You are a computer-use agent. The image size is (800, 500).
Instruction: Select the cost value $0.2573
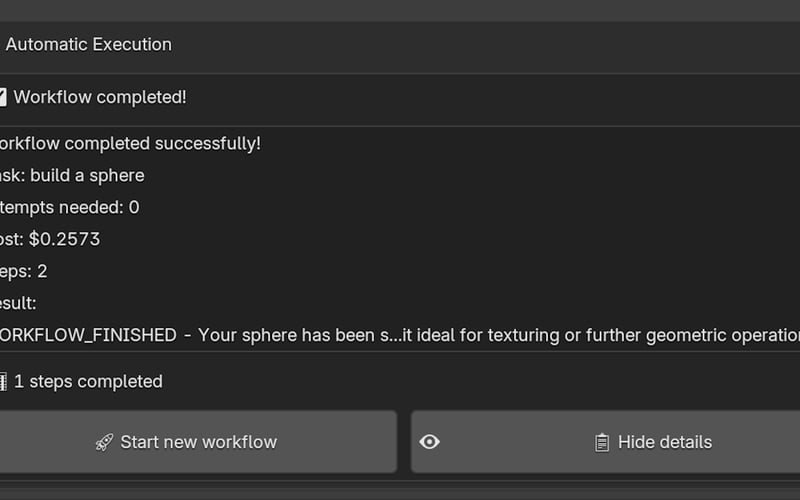(64, 239)
